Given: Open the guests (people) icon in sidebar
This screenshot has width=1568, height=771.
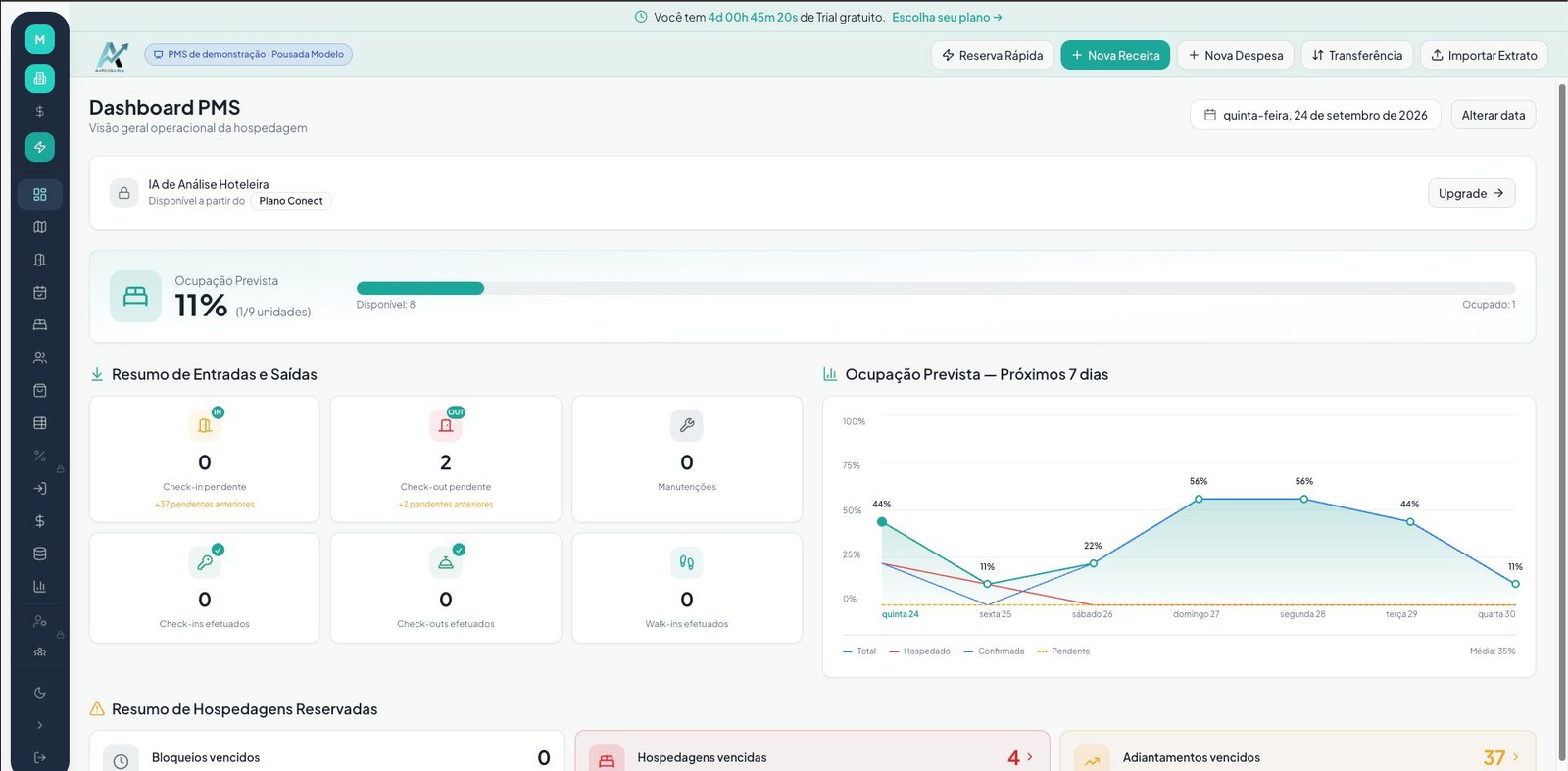Looking at the screenshot, I should click(x=40, y=358).
